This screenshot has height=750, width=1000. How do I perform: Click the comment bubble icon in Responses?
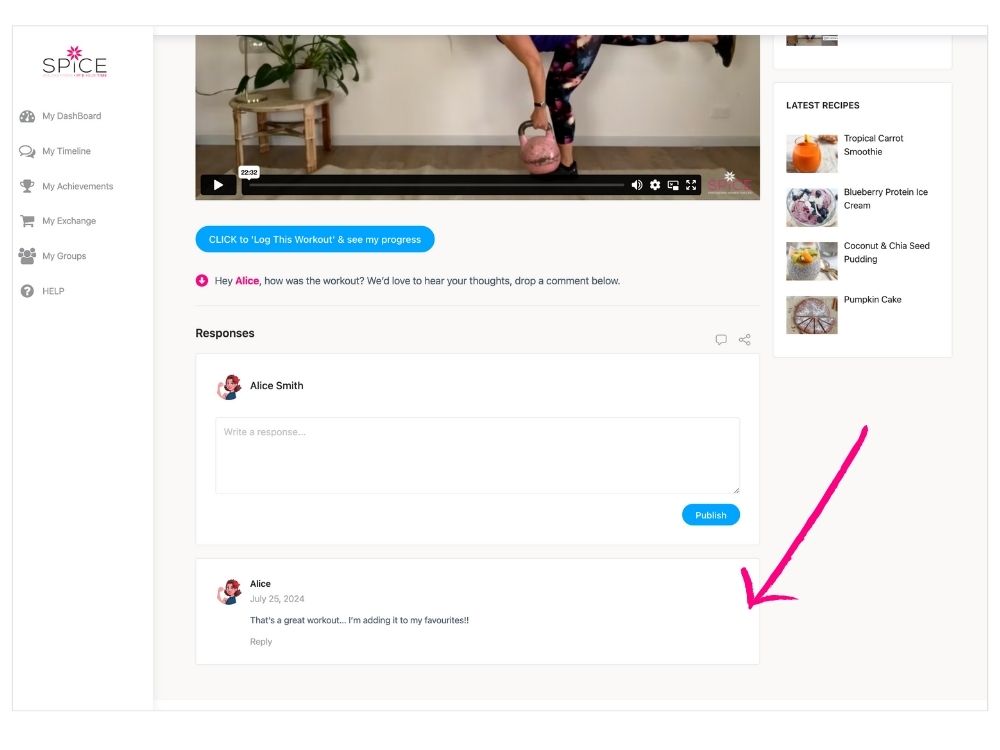coord(721,340)
